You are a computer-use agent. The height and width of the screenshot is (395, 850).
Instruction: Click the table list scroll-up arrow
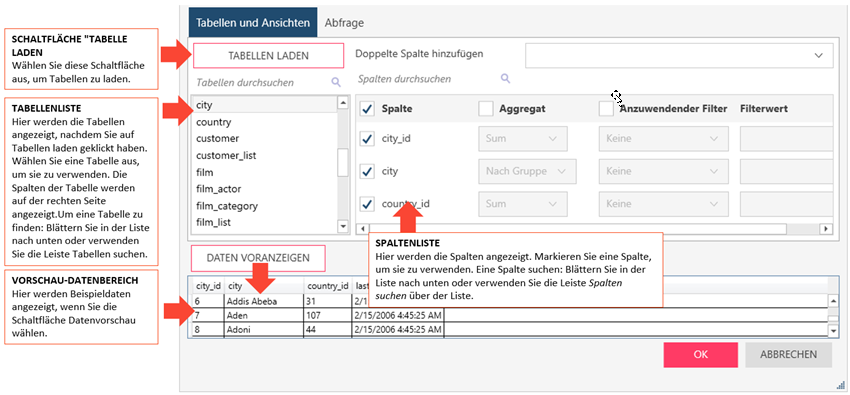click(x=343, y=102)
